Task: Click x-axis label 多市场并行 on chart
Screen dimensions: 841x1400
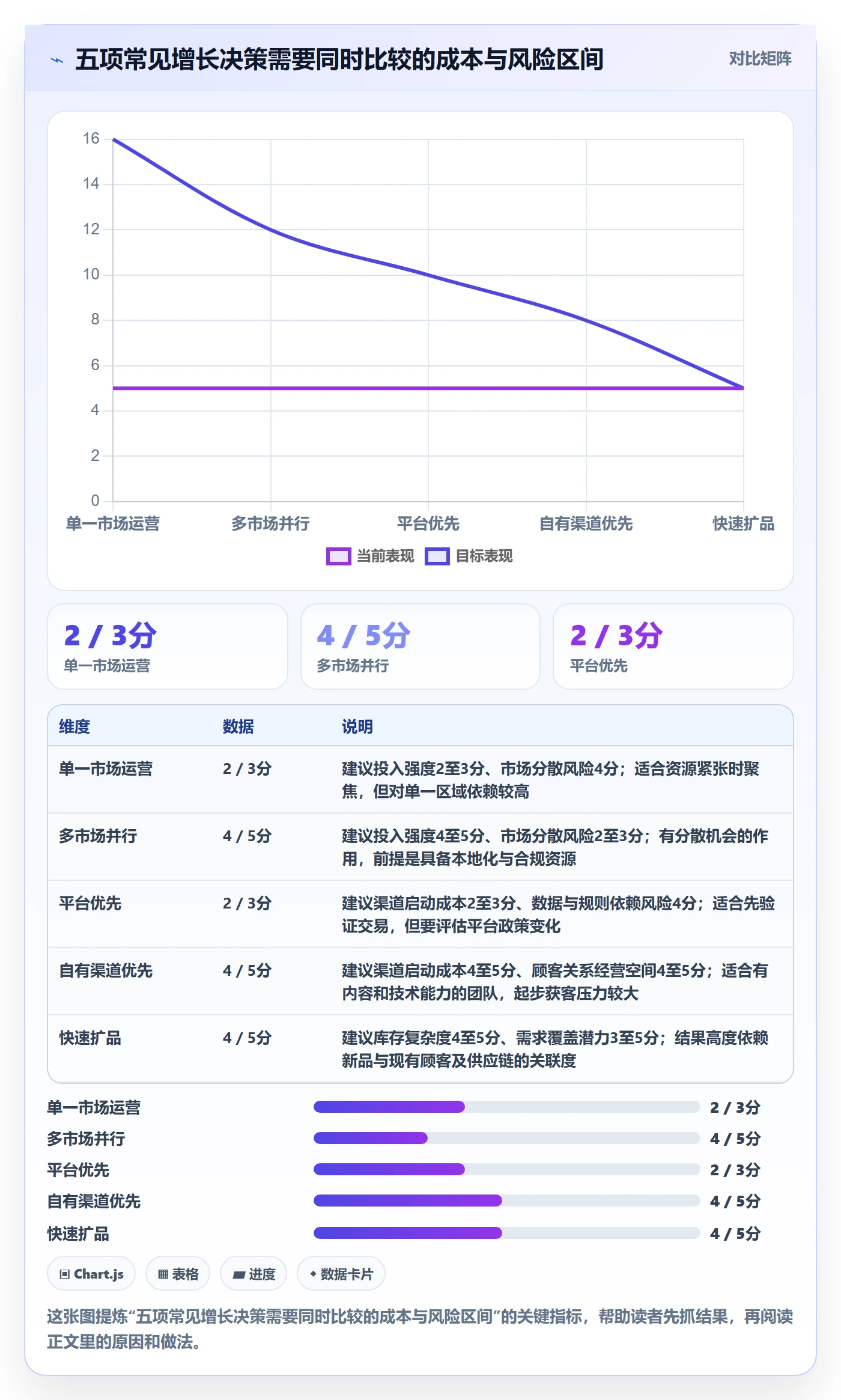Action: point(270,524)
